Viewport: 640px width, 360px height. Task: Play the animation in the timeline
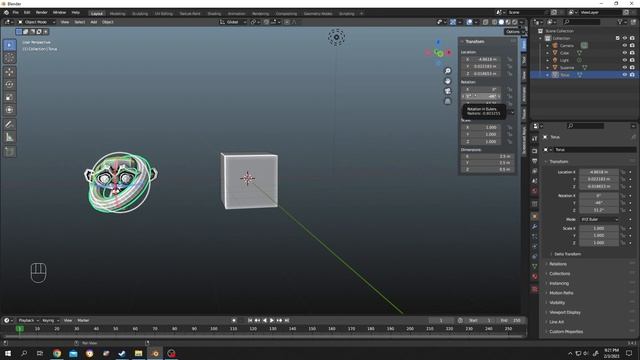(272, 320)
